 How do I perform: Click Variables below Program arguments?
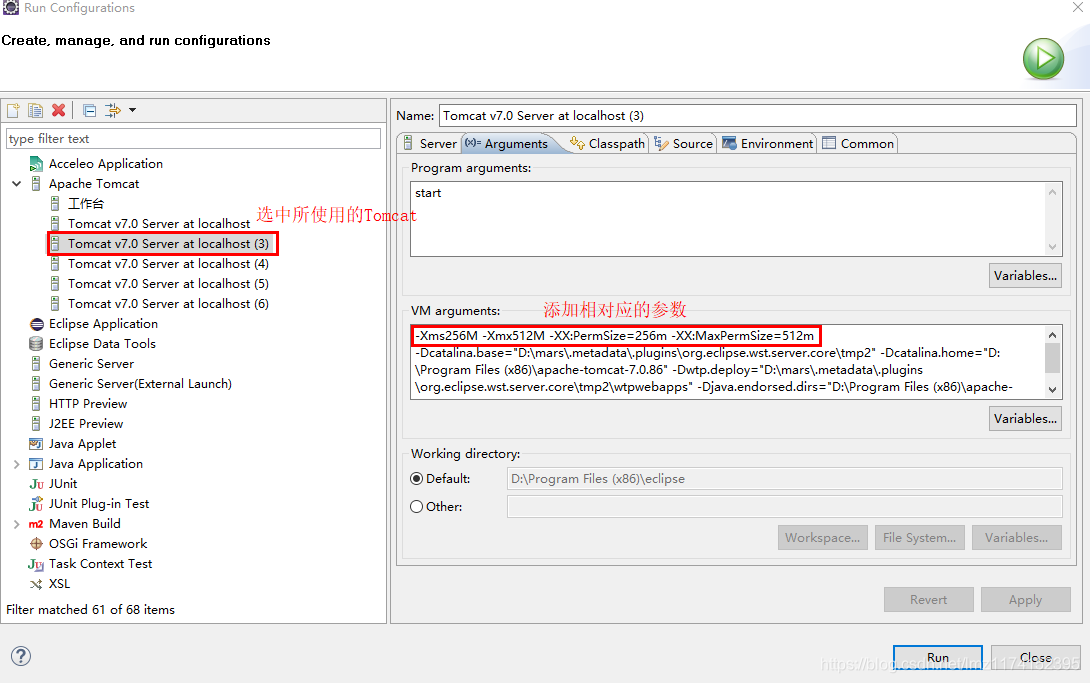click(x=1025, y=275)
